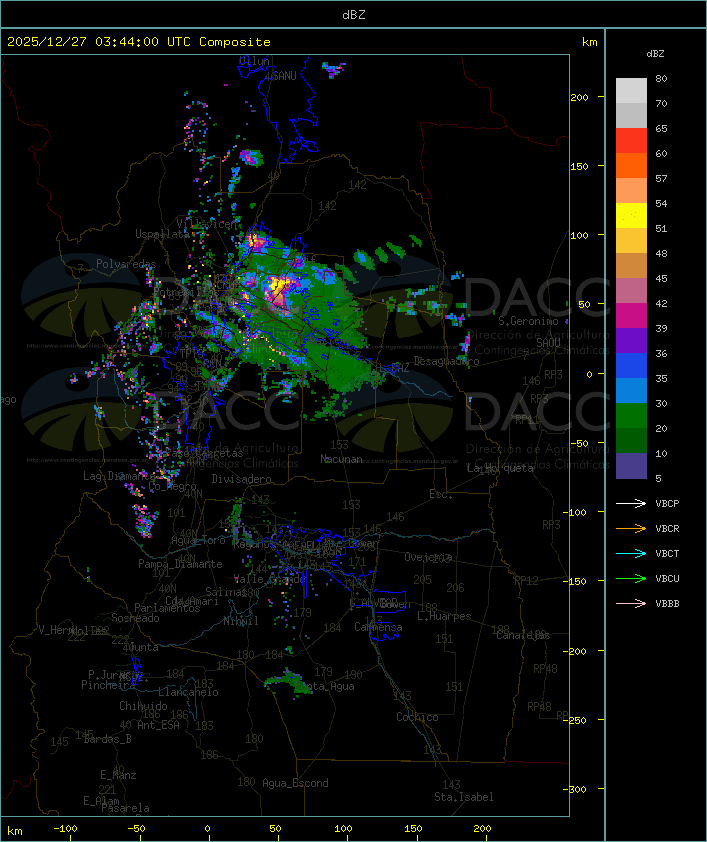Click the -100 tick on horizontal km axis
Viewport: 707px width, 842px height.
[x=65, y=829]
